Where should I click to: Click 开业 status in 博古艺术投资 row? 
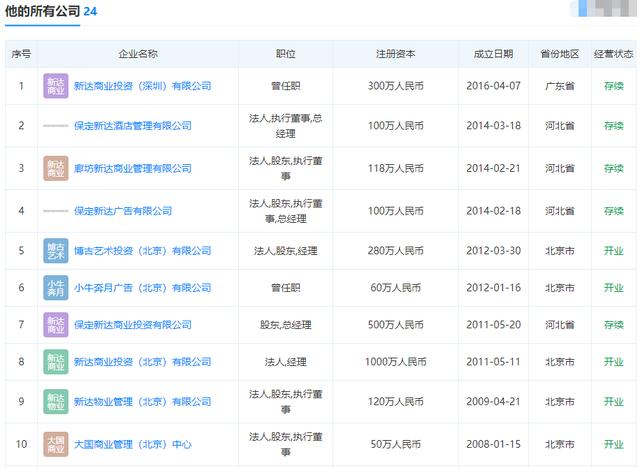click(613, 251)
